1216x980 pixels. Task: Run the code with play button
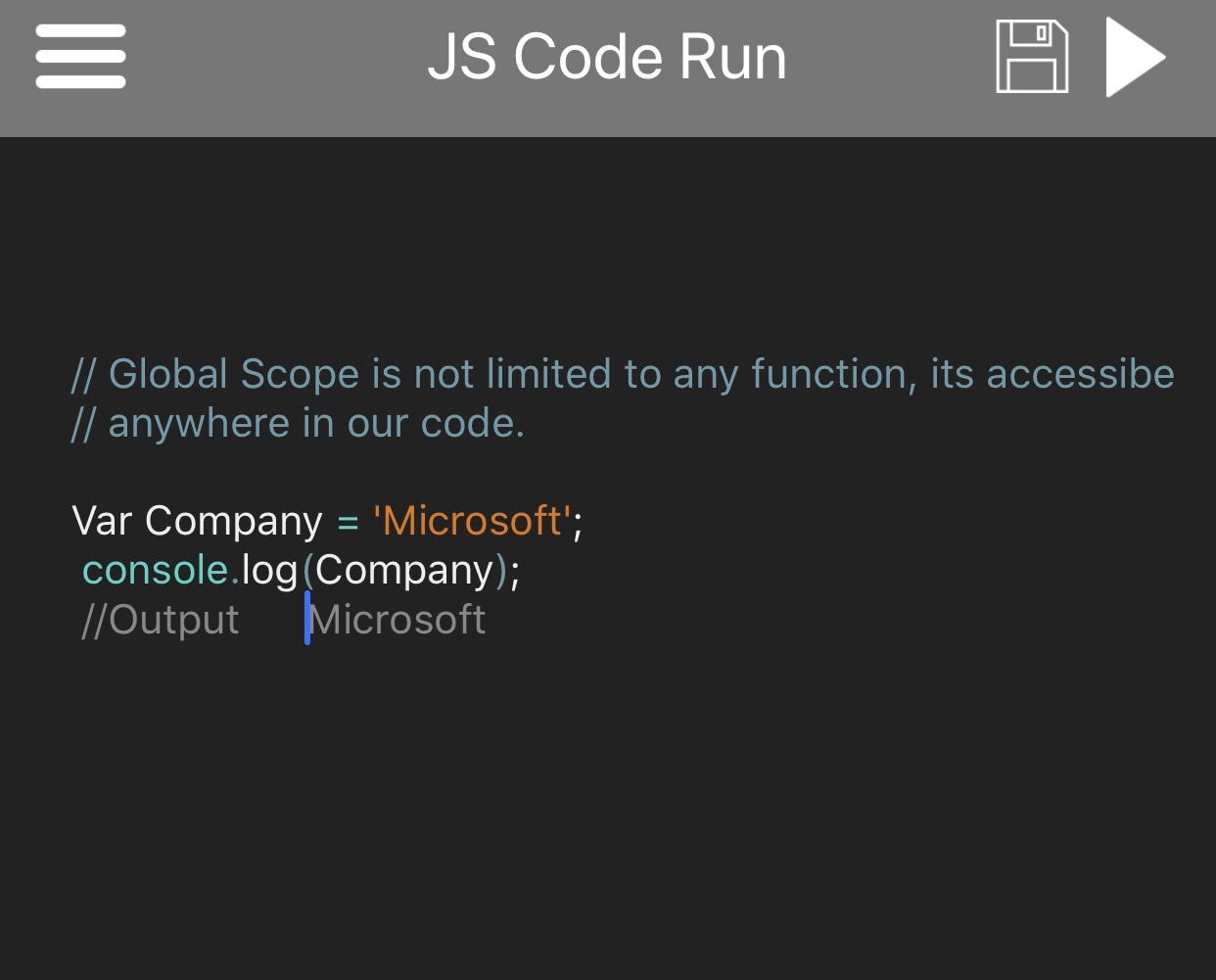pyautogui.click(x=1136, y=57)
